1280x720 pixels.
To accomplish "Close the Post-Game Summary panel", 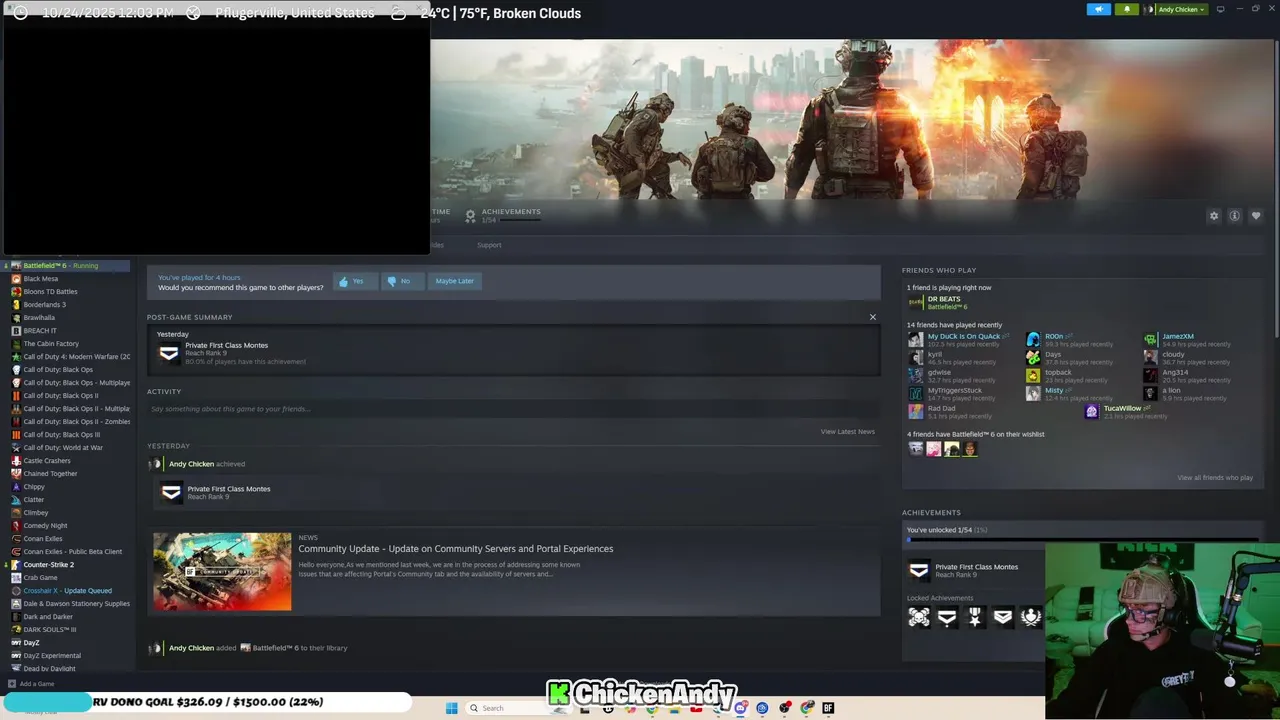I will [x=872, y=317].
